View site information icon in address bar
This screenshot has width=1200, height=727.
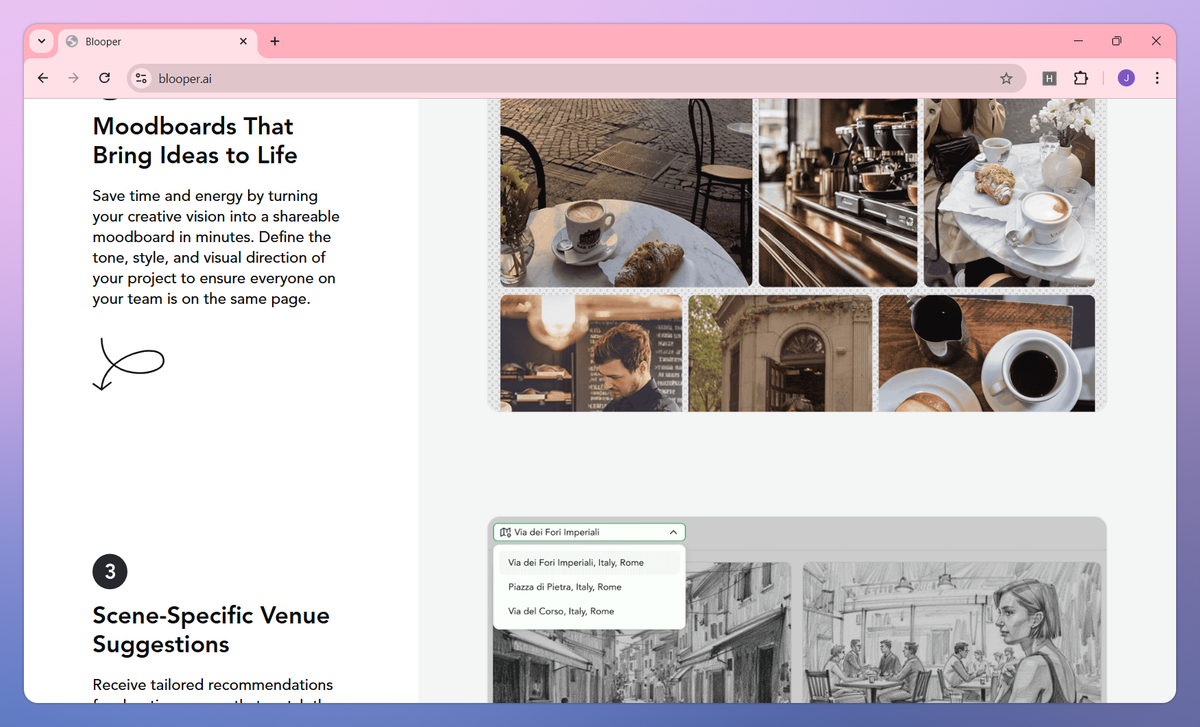141,78
